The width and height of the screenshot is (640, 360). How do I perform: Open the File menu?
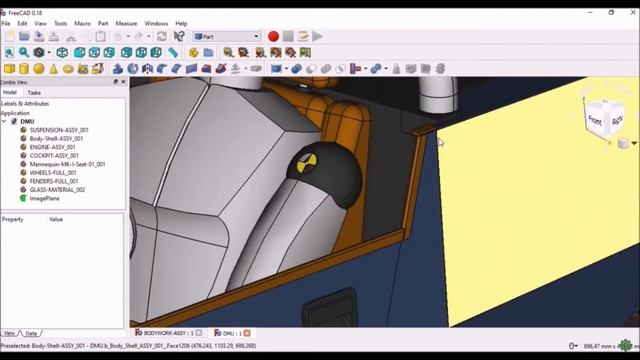6,24
